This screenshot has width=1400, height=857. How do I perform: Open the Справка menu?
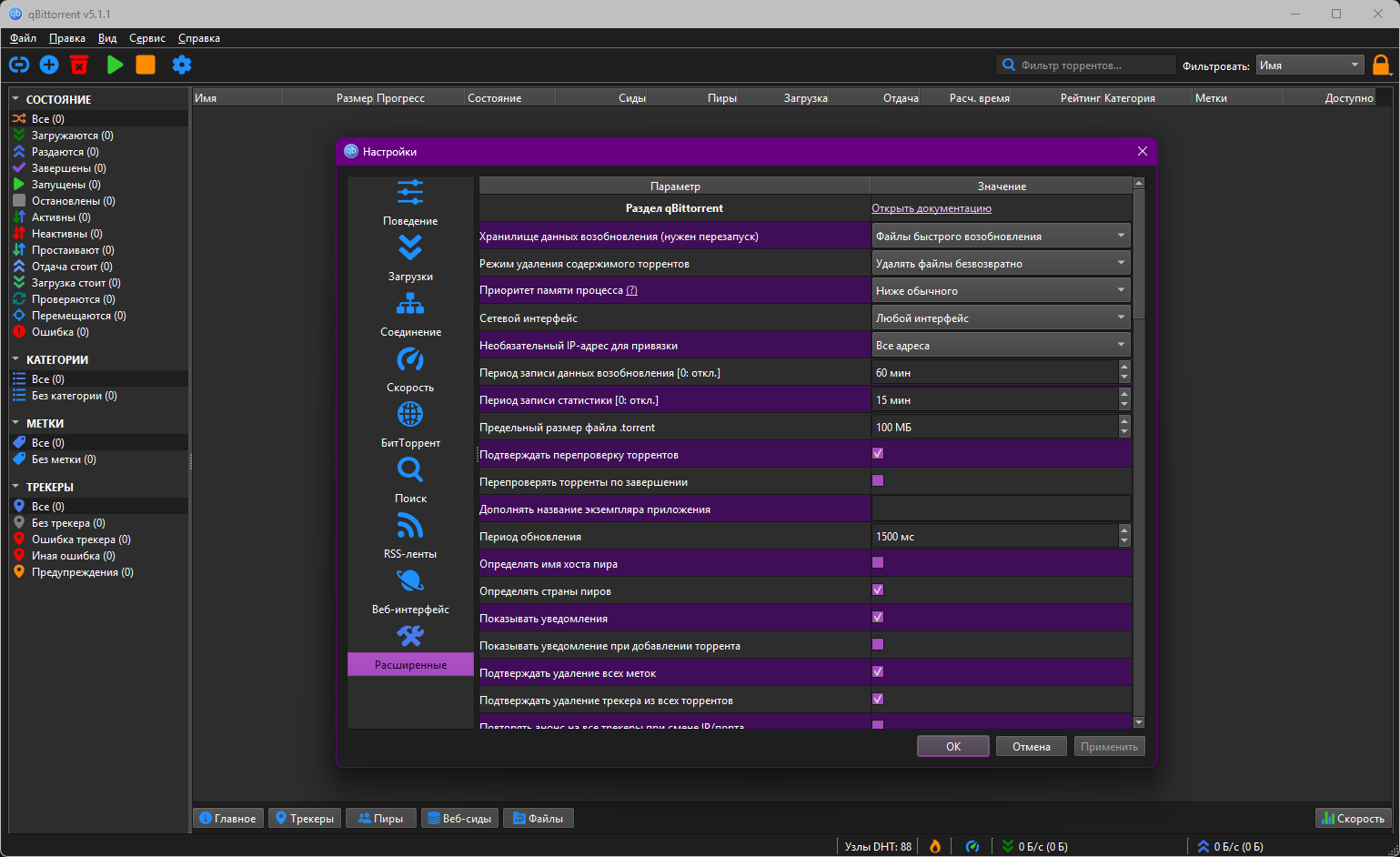[x=199, y=38]
